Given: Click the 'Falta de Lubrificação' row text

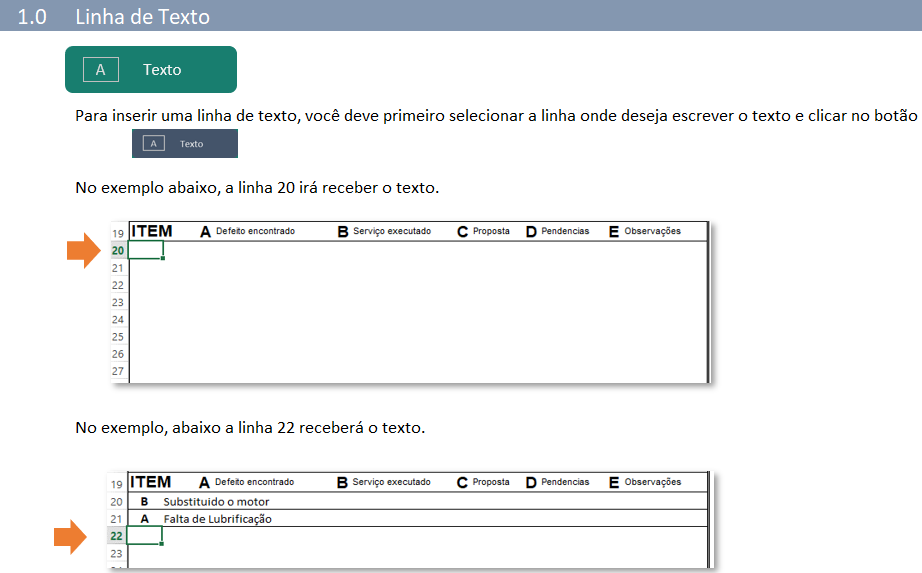Looking at the screenshot, I should [217, 519].
